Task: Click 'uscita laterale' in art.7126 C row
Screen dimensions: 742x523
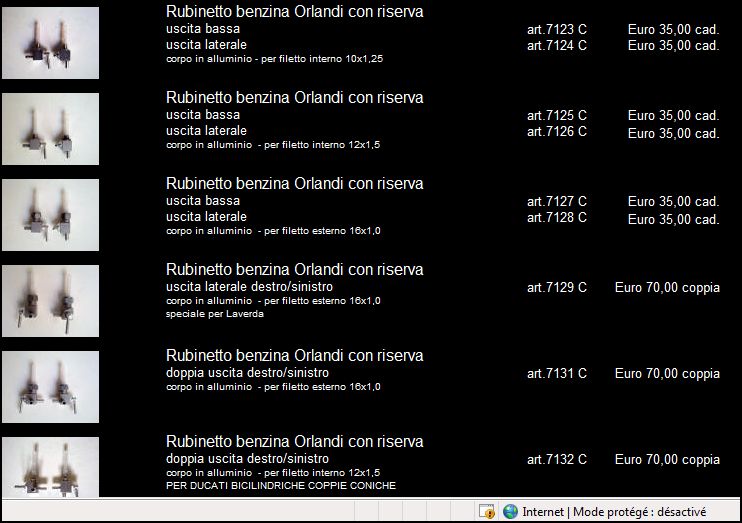Action: tap(206, 131)
